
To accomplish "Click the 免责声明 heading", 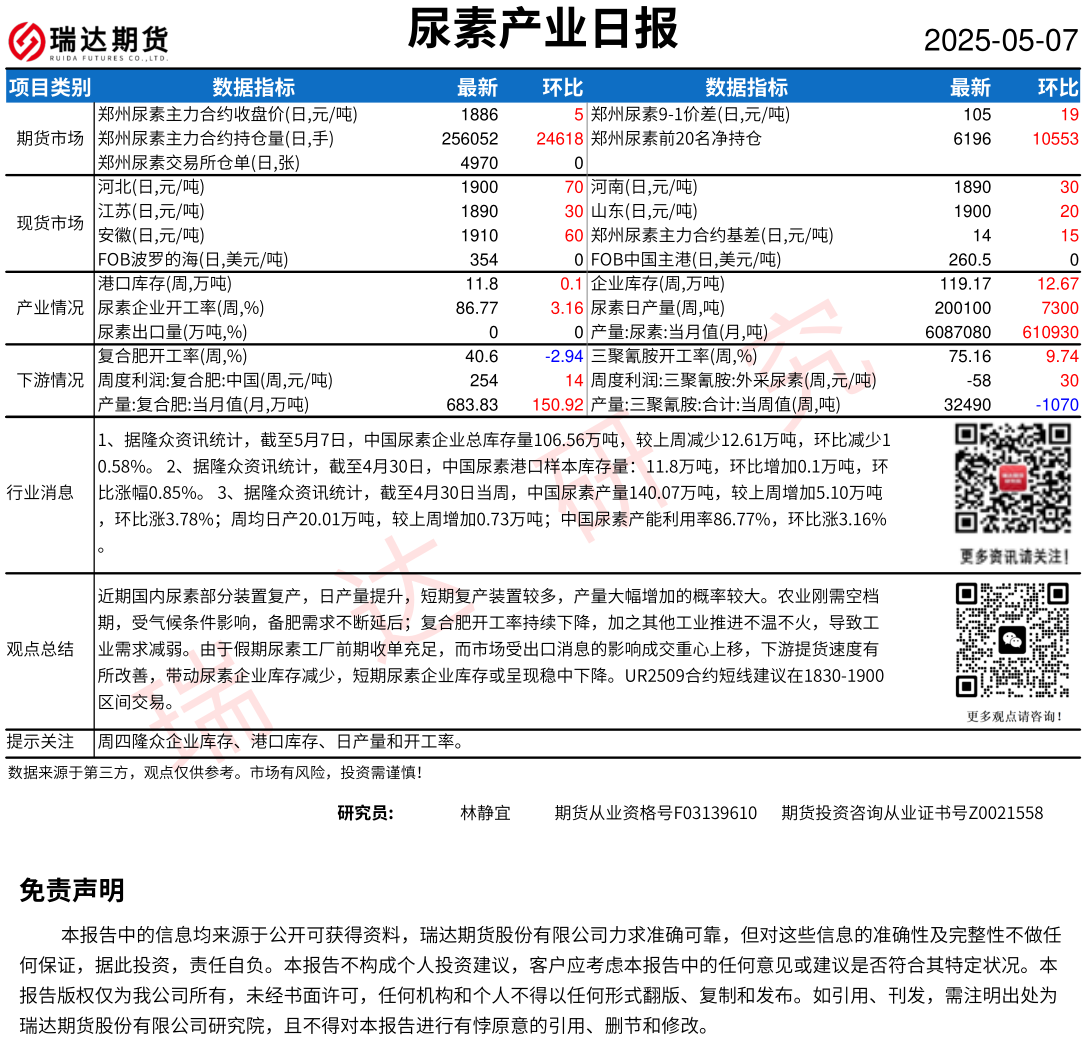I will [72, 890].
